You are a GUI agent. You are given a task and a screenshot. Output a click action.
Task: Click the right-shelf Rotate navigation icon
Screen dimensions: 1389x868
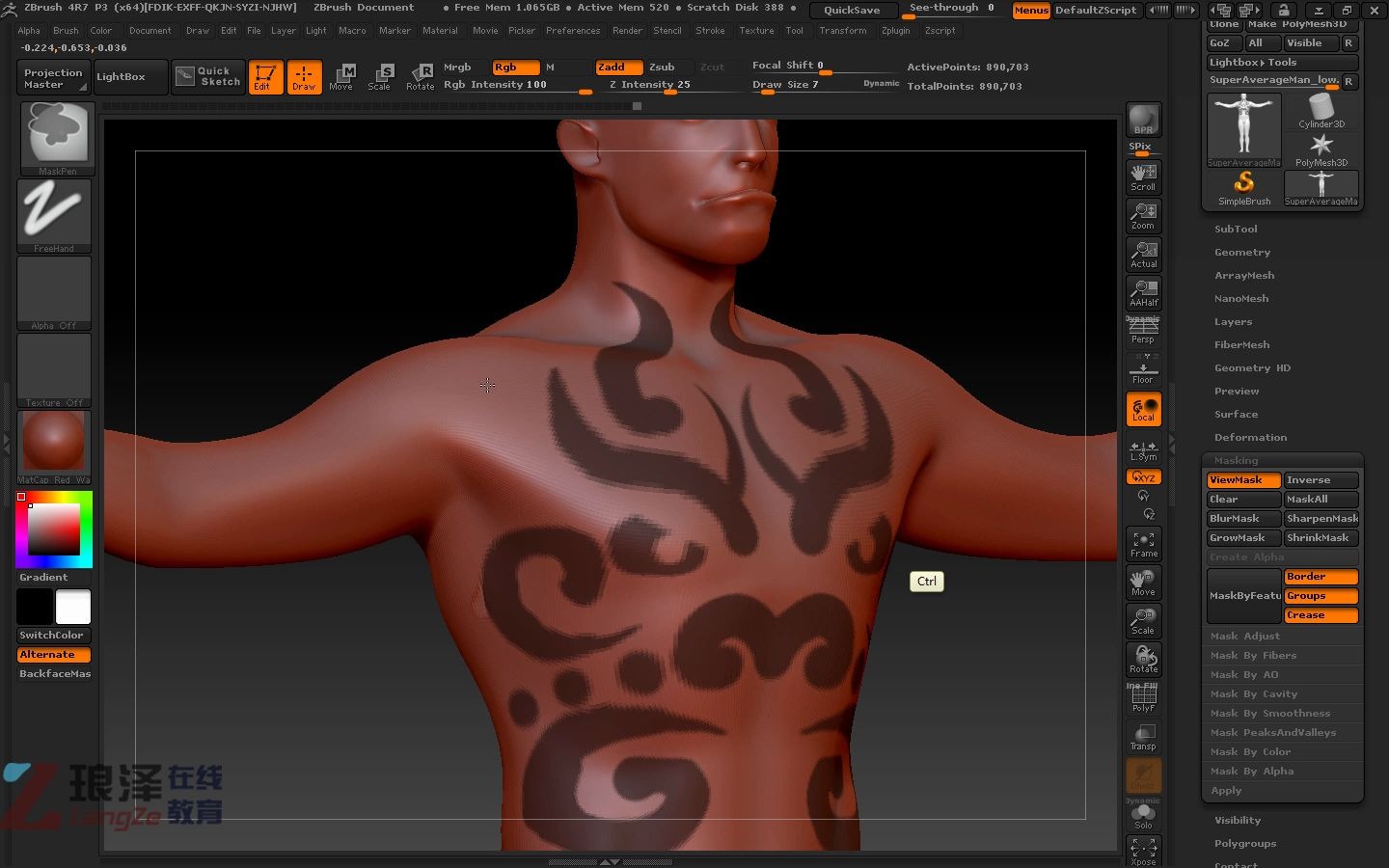1144,660
